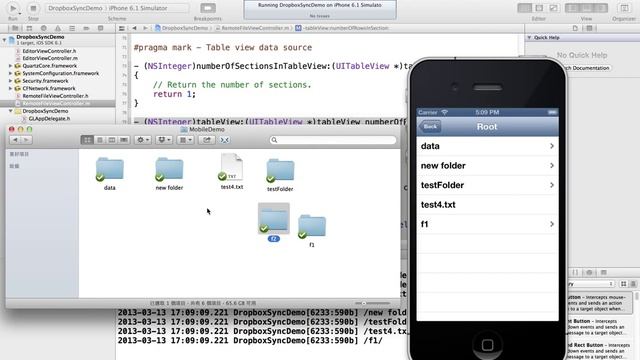Show the Breakpoint navigator tab
Viewport: 640px width, 360px height.
click(86, 28)
